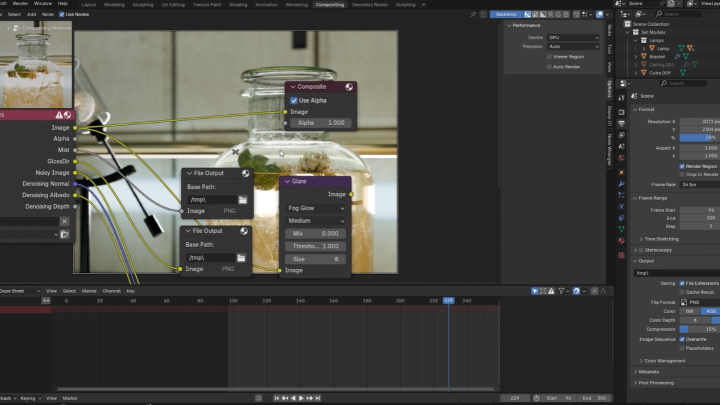Open the Render properties tab icon
Screen dimensions: 720x405
pyautogui.click(x=621, y=112)
